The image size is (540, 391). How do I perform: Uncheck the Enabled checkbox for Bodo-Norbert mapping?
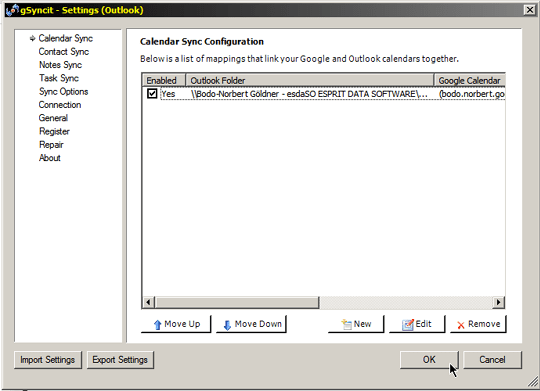152,93
